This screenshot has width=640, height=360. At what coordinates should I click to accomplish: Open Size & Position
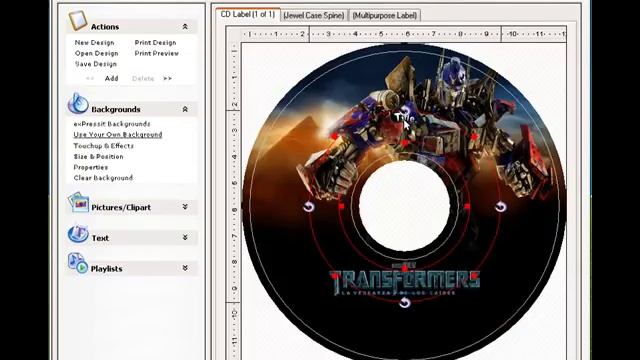click(98, 156)
